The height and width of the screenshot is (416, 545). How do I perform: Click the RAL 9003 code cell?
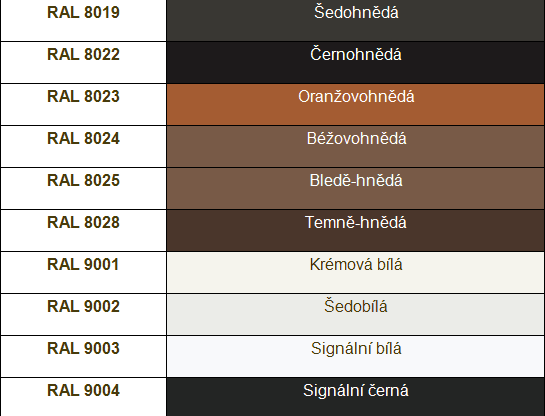(x=83, y=357)
